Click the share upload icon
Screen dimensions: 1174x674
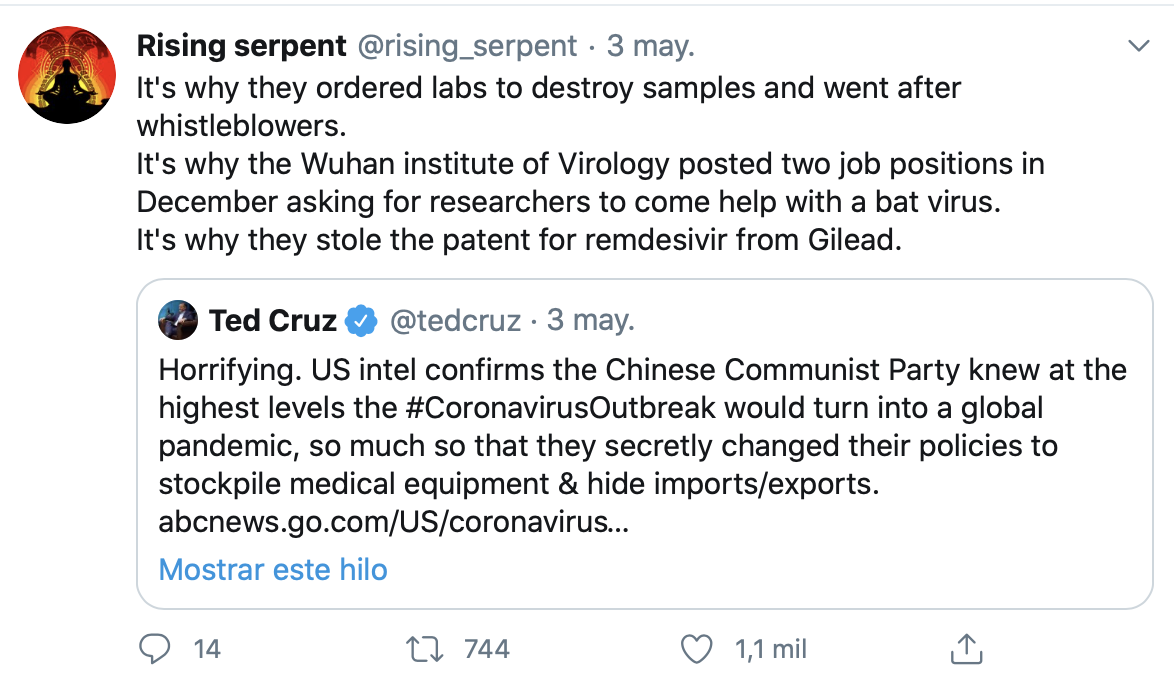click(964, 649)
